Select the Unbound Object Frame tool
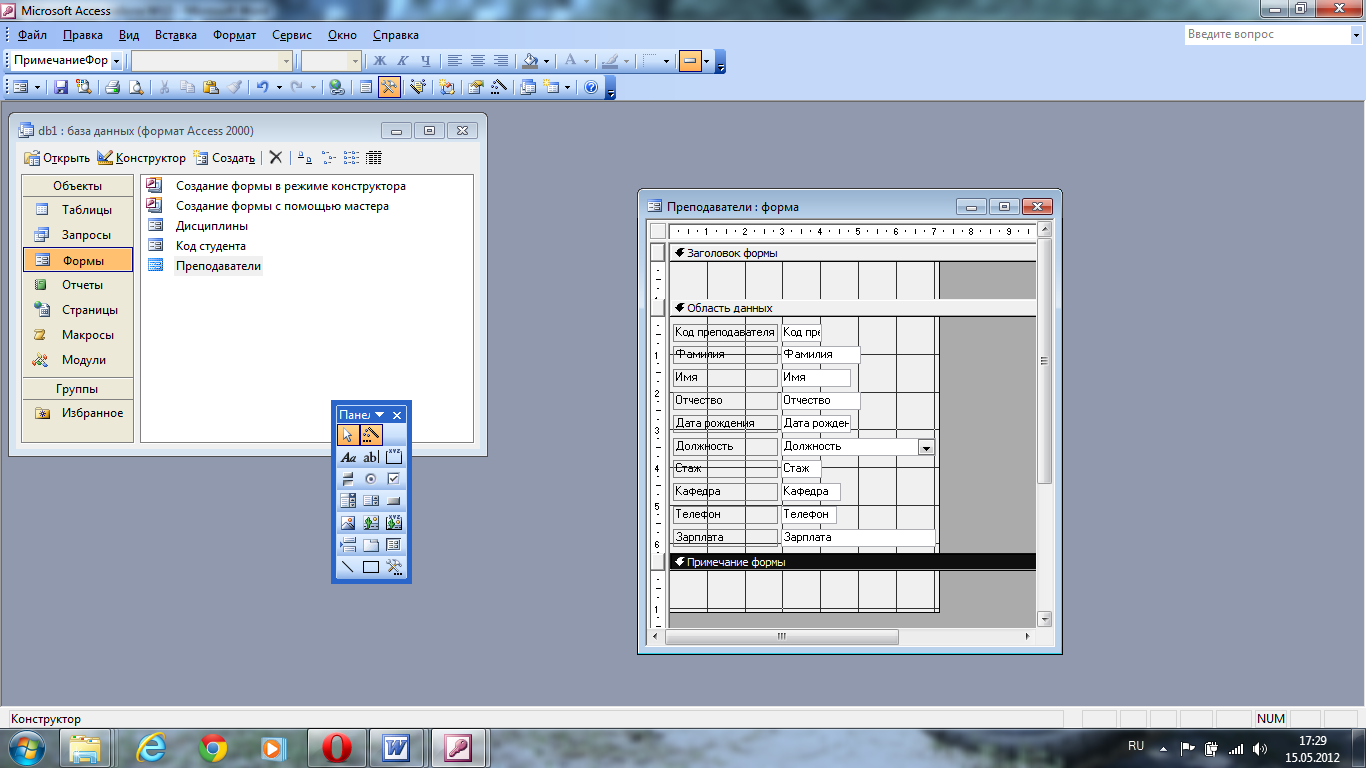 (x=371, y=522)
